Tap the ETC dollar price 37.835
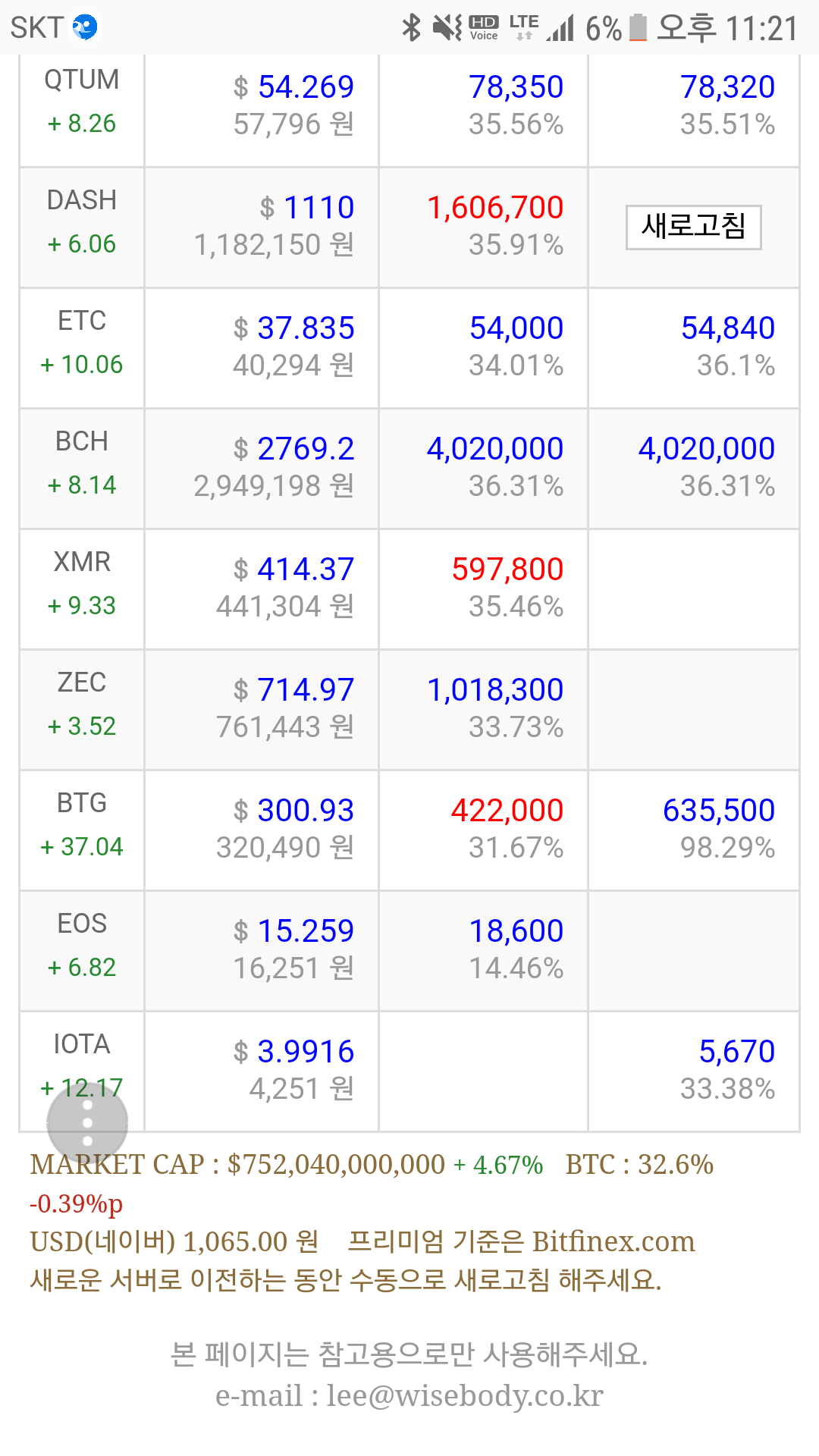819x1456 pixels. click(305, 328)
